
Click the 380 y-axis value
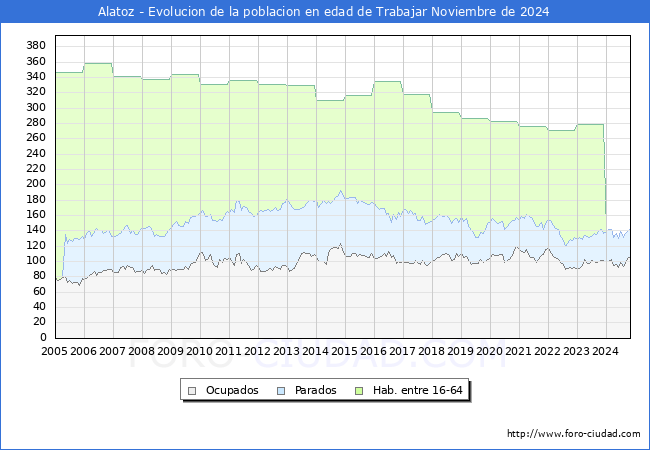pos(36,46)
